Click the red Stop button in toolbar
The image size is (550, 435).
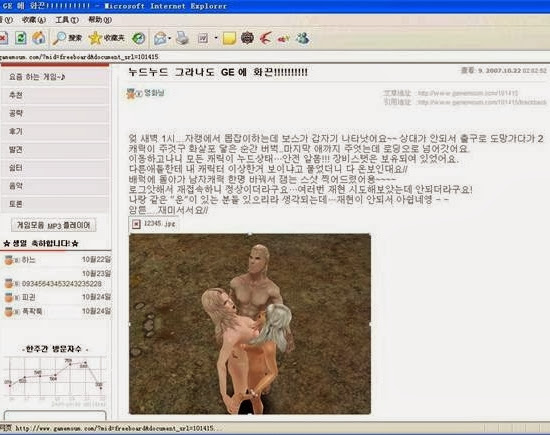click(x=3, y=38)
